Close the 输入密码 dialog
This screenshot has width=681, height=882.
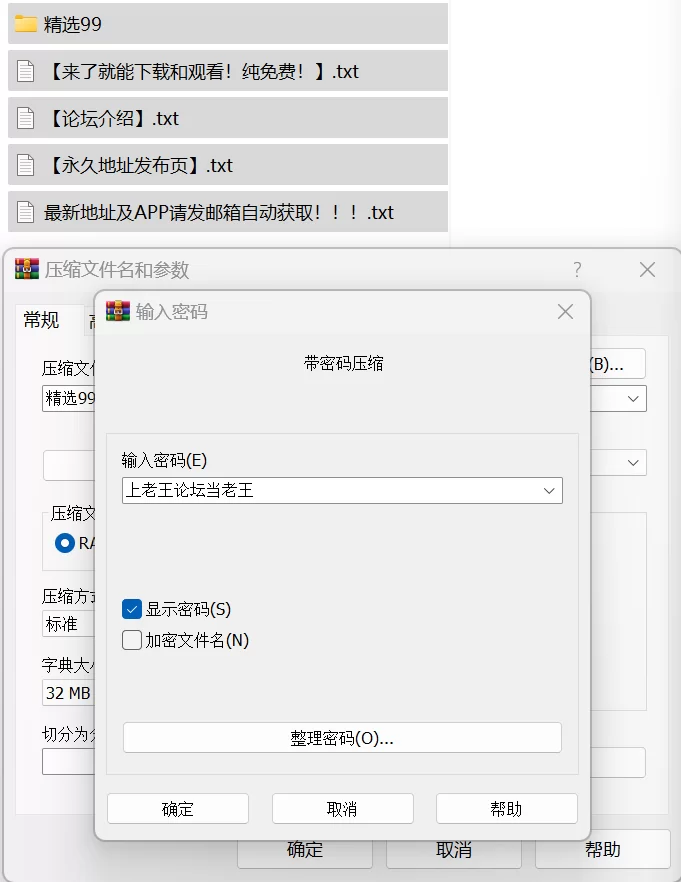tap(565, 312)
